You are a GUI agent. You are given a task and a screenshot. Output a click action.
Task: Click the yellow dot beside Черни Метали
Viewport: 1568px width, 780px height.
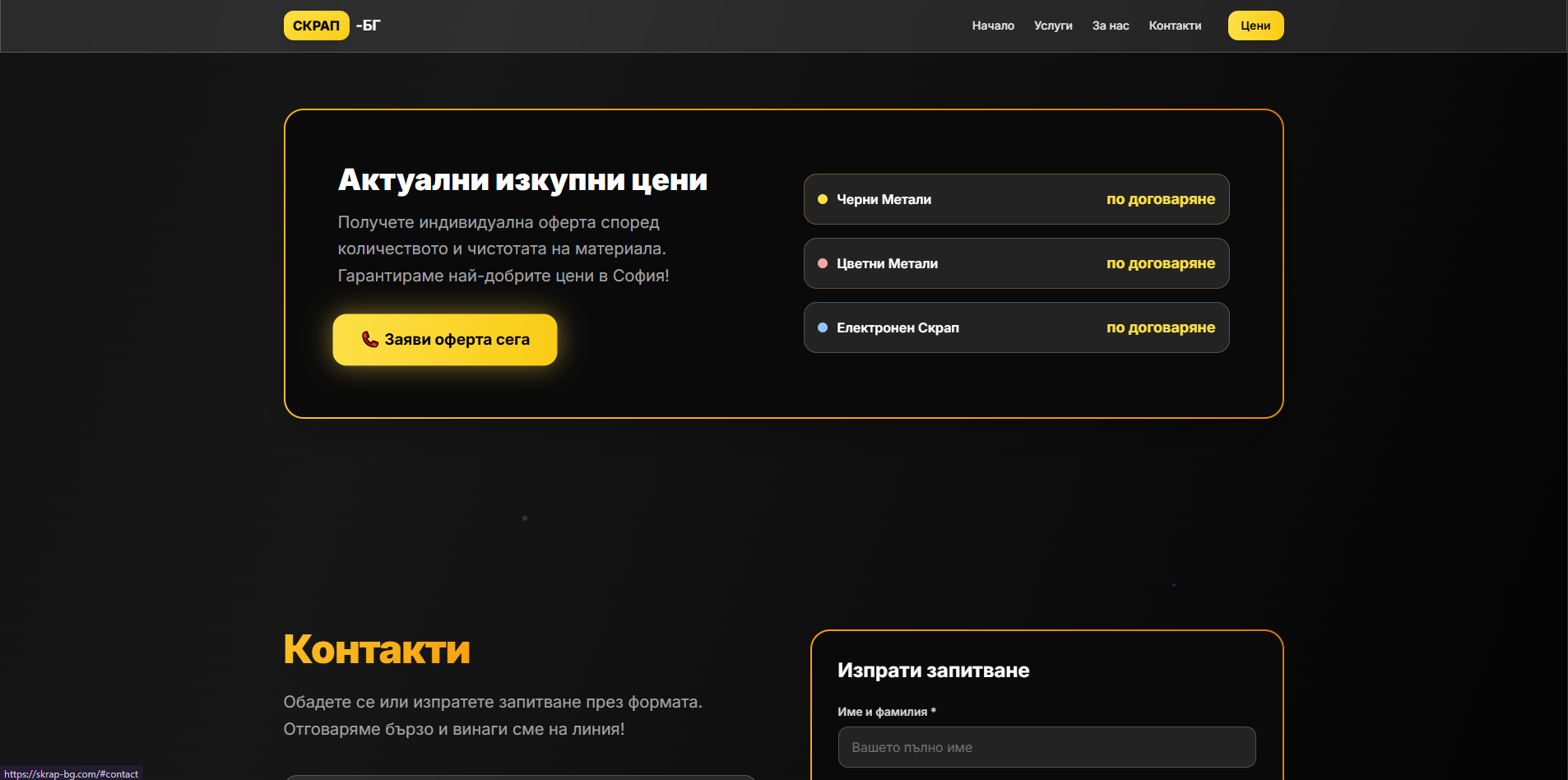[x=822, y=199]
